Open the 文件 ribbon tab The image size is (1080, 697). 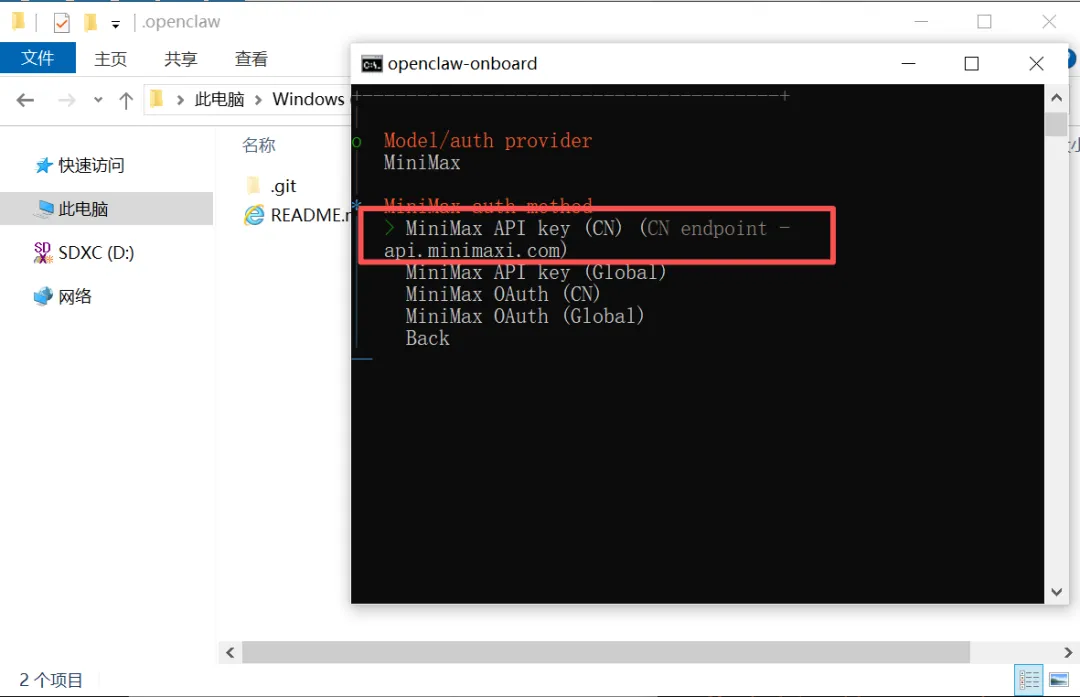(38, 58)
